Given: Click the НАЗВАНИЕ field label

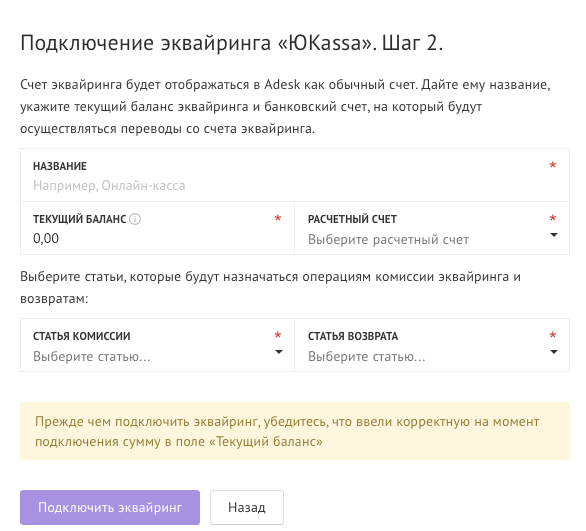Looking at the screenshot, I should (60, 166).
